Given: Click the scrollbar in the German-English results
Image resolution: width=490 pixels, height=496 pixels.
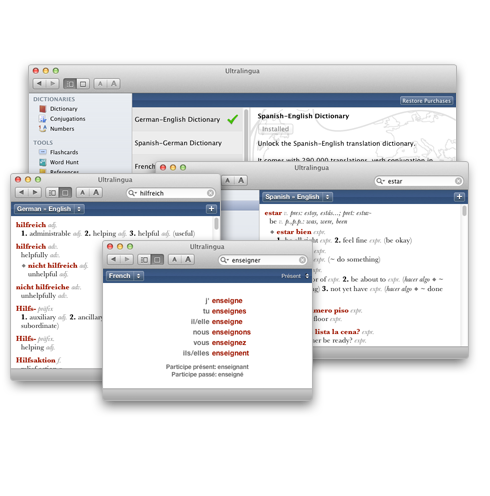Looking at the screenshot, I should 216,224.
